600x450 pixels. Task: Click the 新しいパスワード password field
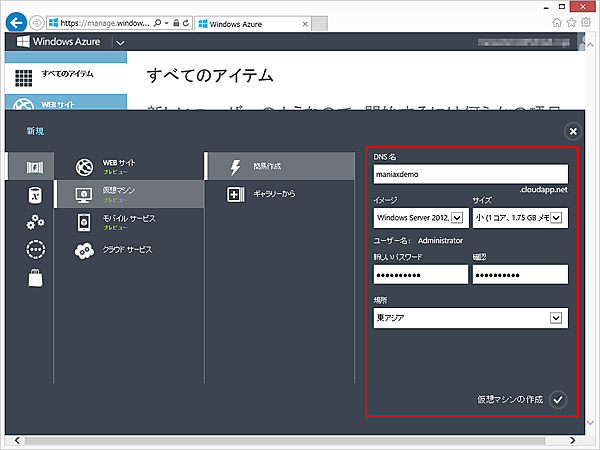420,274
